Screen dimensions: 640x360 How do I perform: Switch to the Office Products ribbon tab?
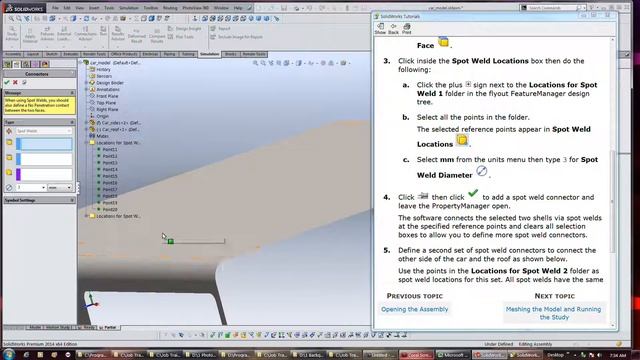pyautogui.click(x=124, y=54)
